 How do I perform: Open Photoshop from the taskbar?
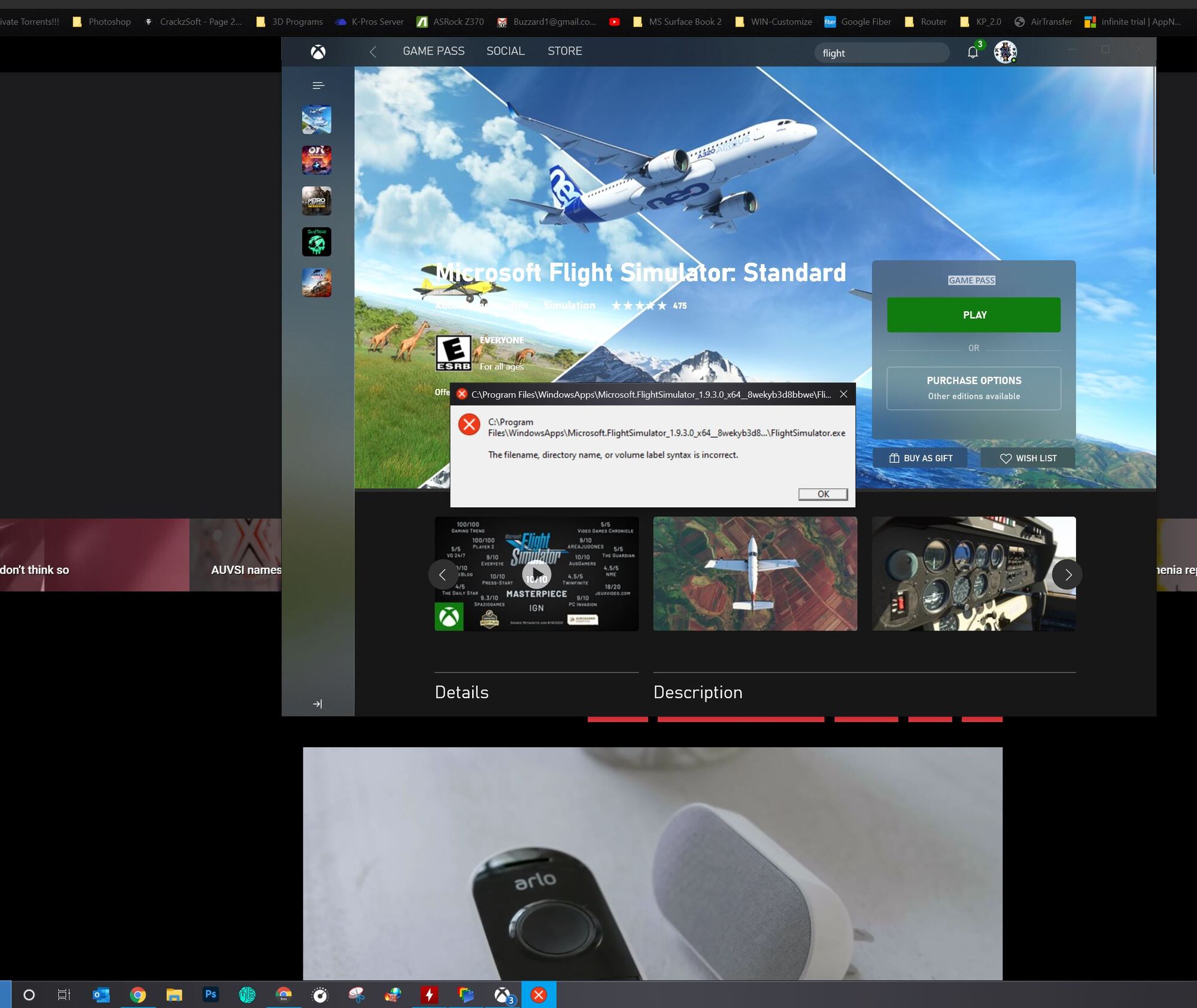pos(211,994)
